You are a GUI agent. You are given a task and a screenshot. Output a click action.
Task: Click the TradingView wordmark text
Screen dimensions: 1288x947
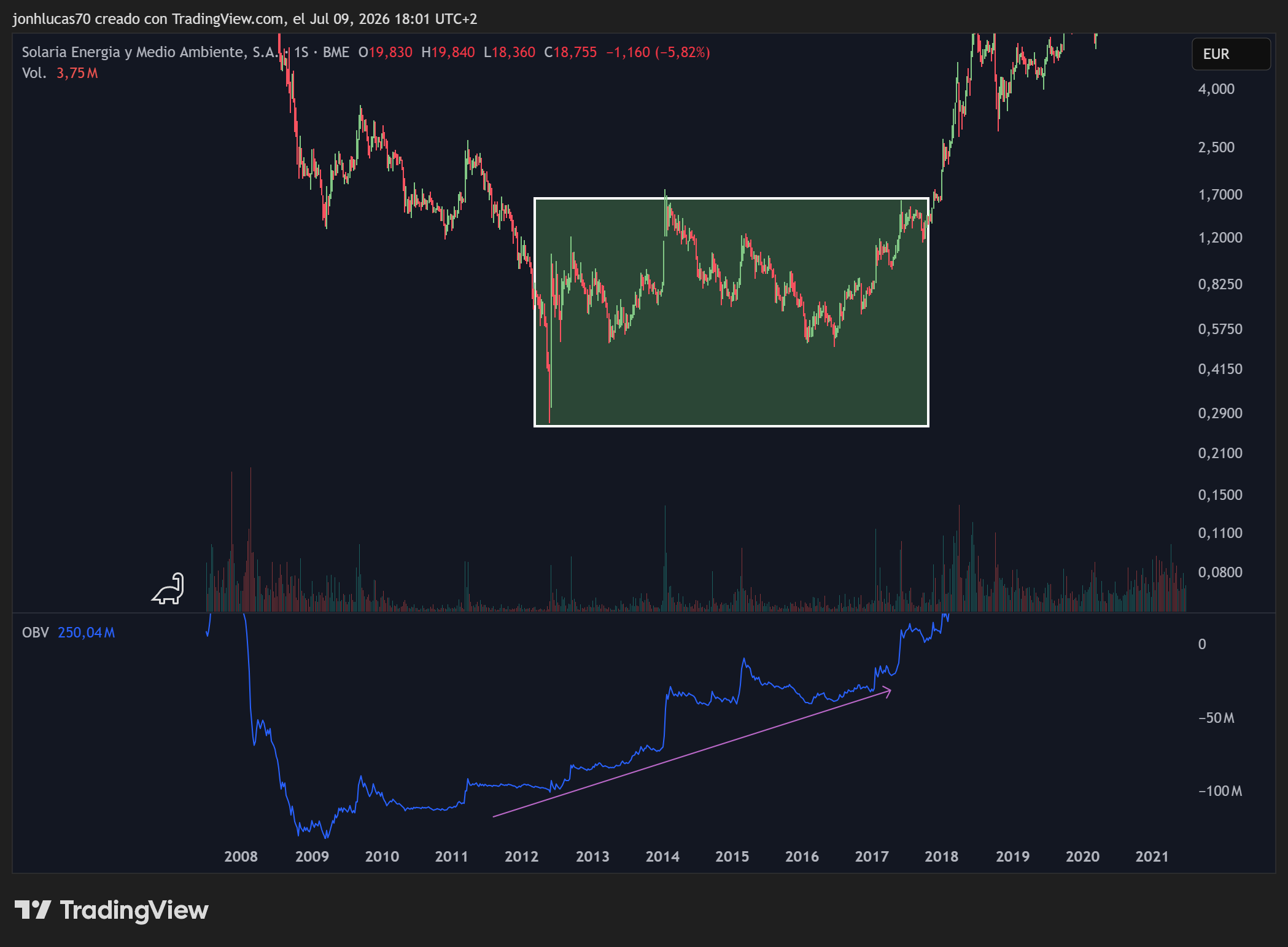coord(134,910)
